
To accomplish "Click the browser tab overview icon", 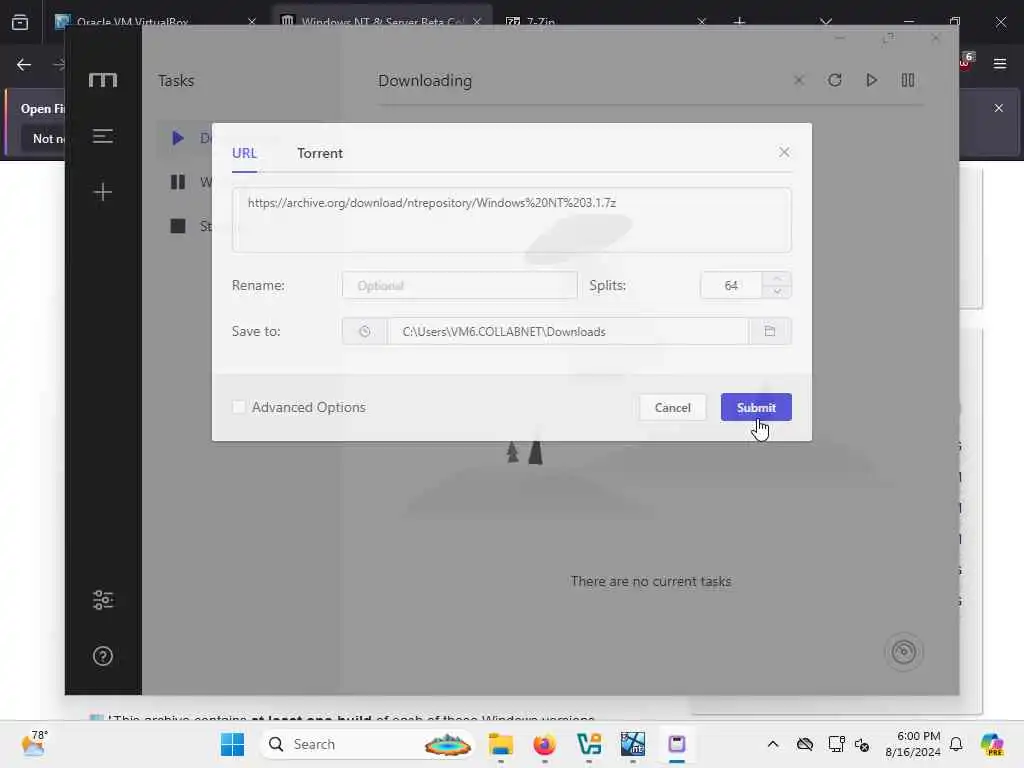I will (20, 22).
